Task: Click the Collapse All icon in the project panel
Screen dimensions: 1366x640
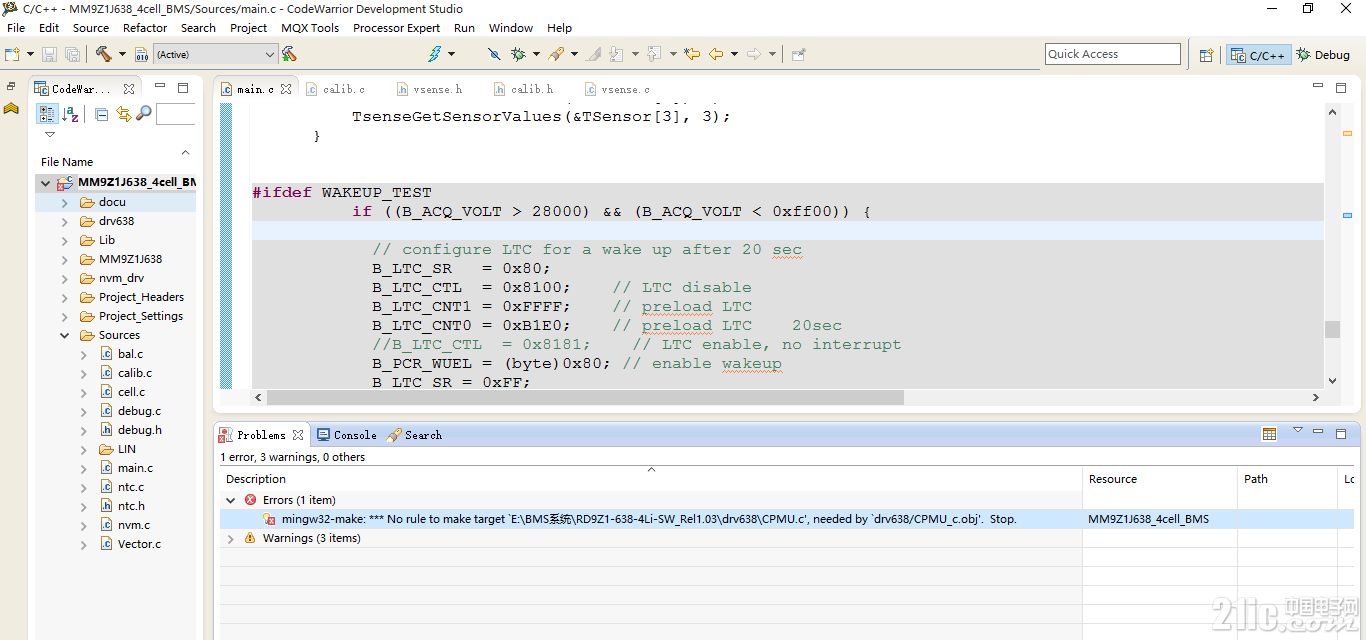Action: (102, 114)
